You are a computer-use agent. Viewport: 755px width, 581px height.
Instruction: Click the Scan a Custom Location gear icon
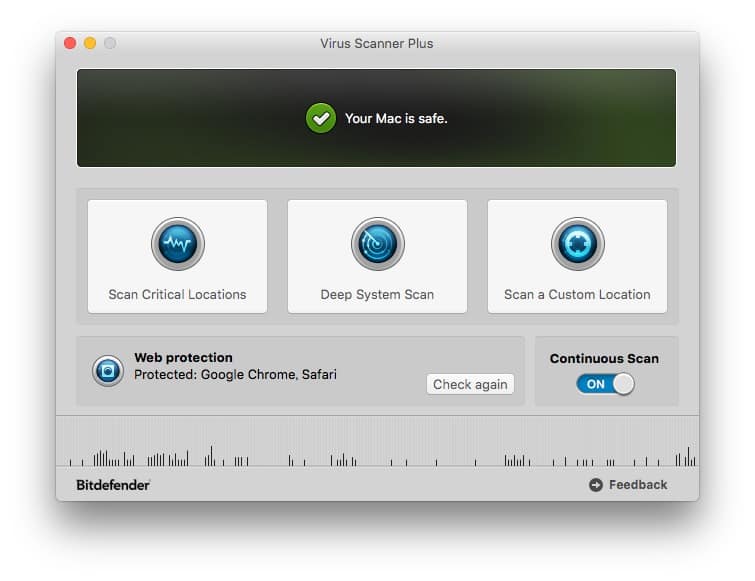pyautogui.click(x=577, y=244)
